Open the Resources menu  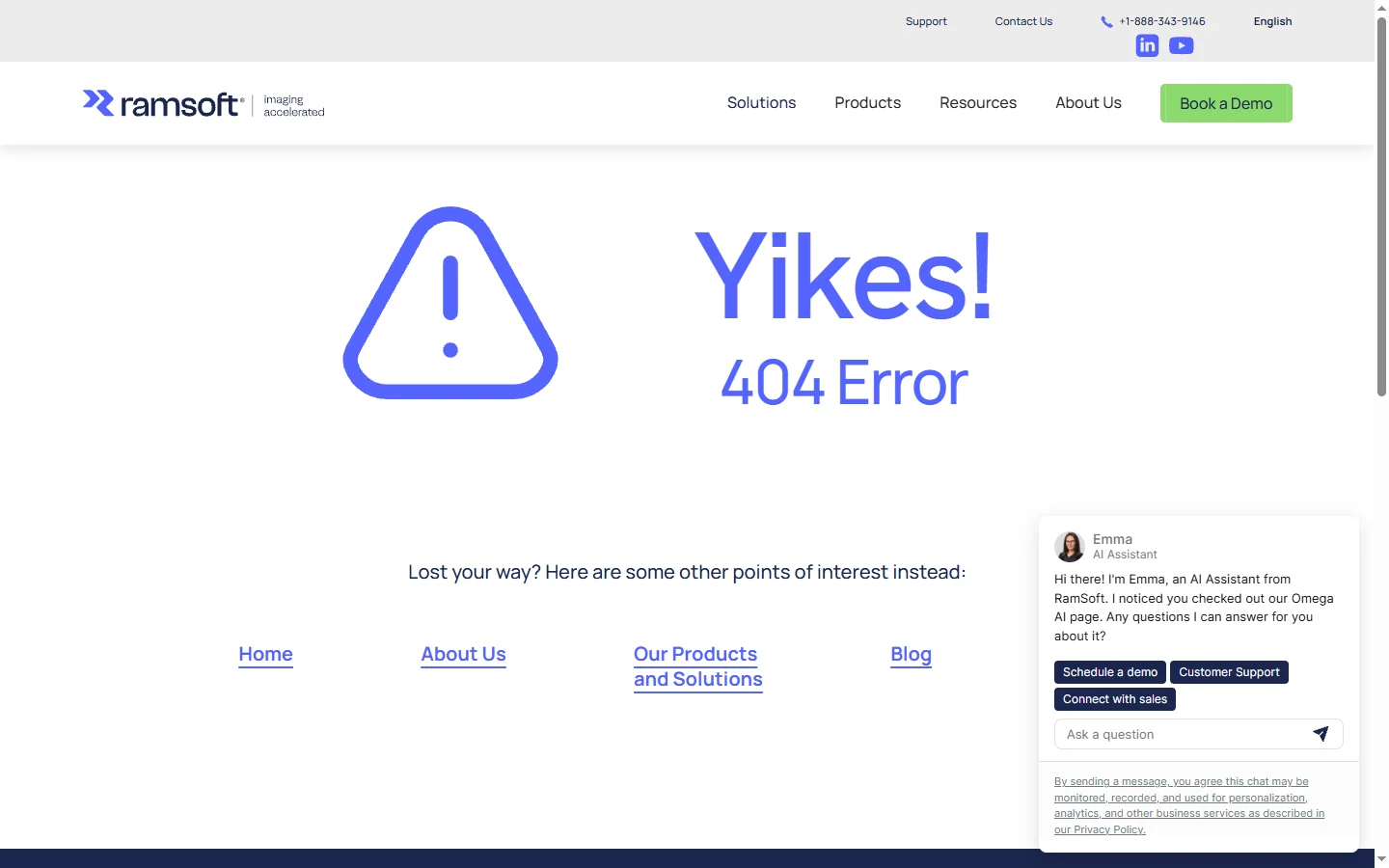coord(978,103)
